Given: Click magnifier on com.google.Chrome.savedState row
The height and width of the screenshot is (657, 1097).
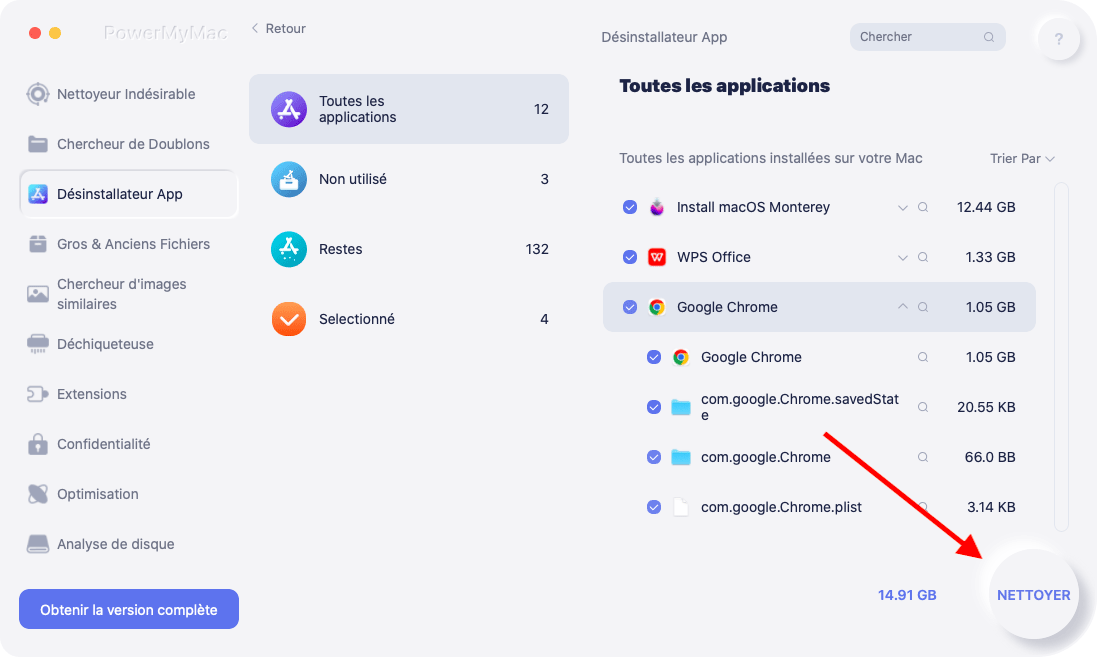Looking at the screenshot, I should [923, 407].
